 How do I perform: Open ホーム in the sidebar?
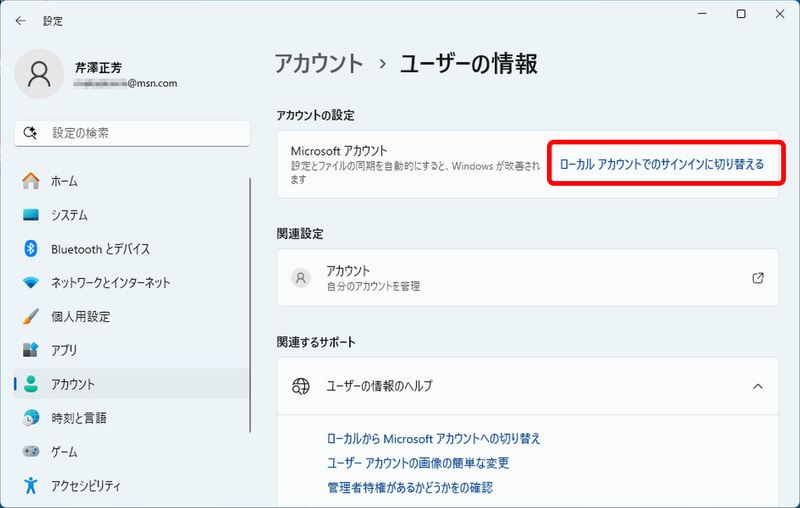[131, 181]
